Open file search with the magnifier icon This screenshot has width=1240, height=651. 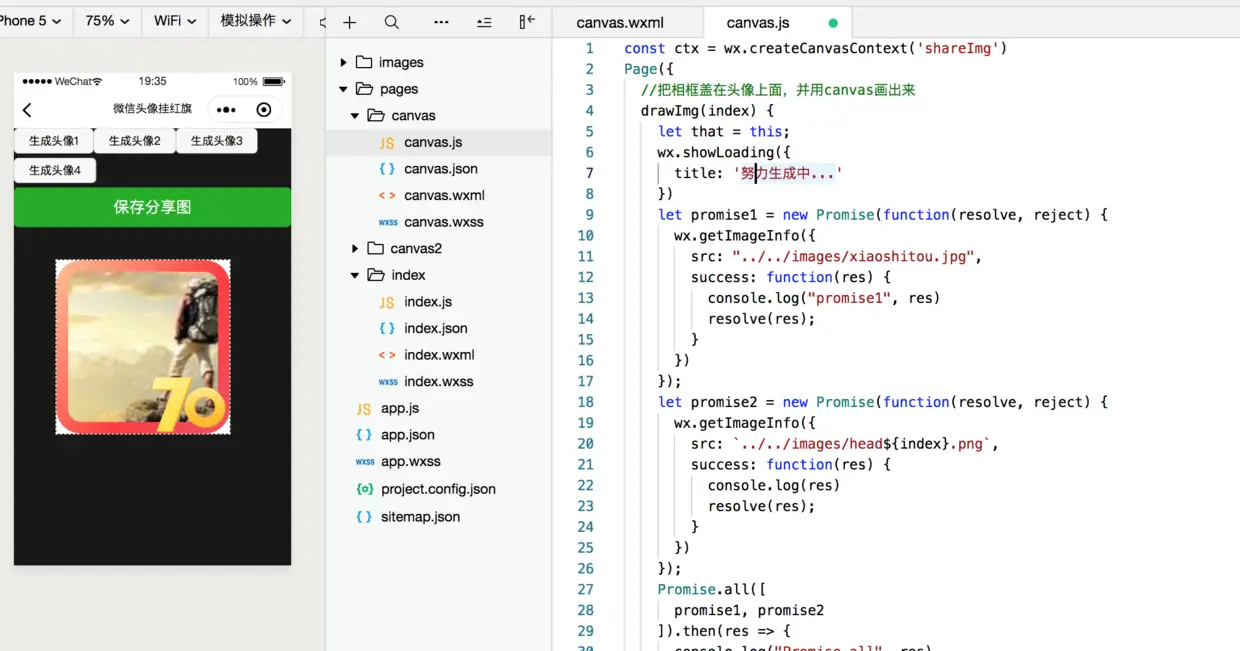(x=392, y=22)
